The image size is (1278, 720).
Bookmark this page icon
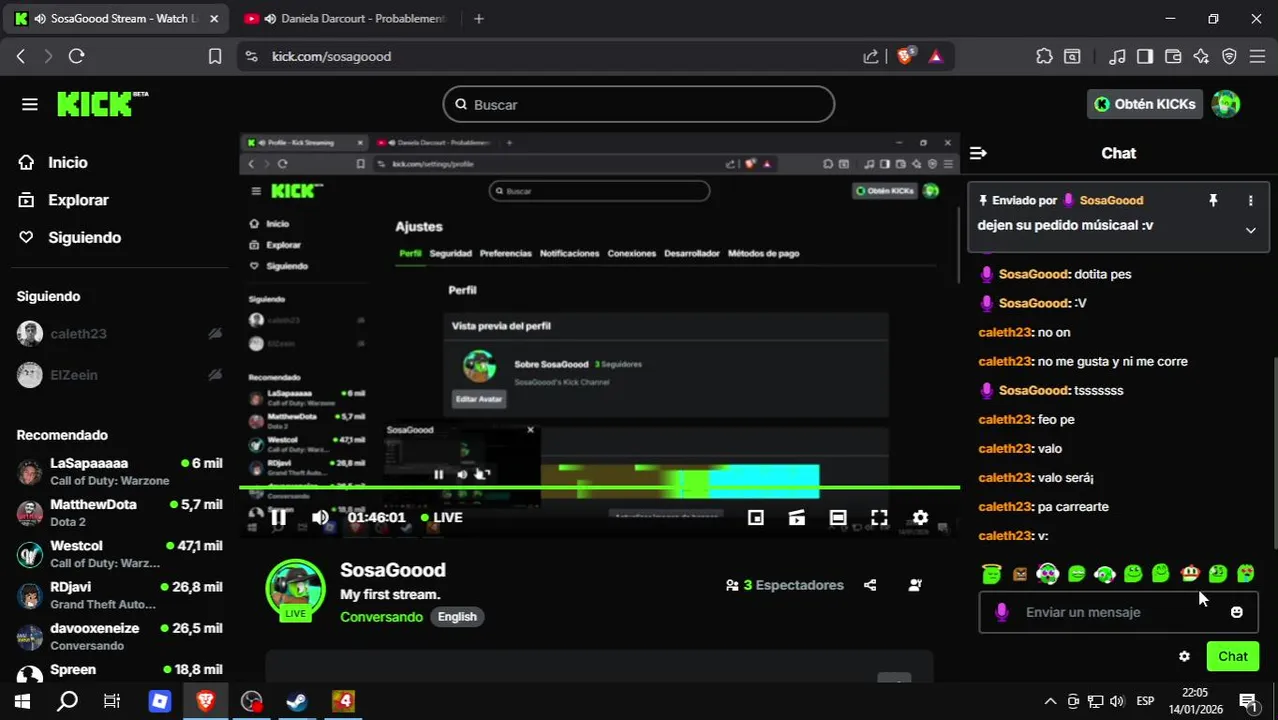tap(214, 57)
